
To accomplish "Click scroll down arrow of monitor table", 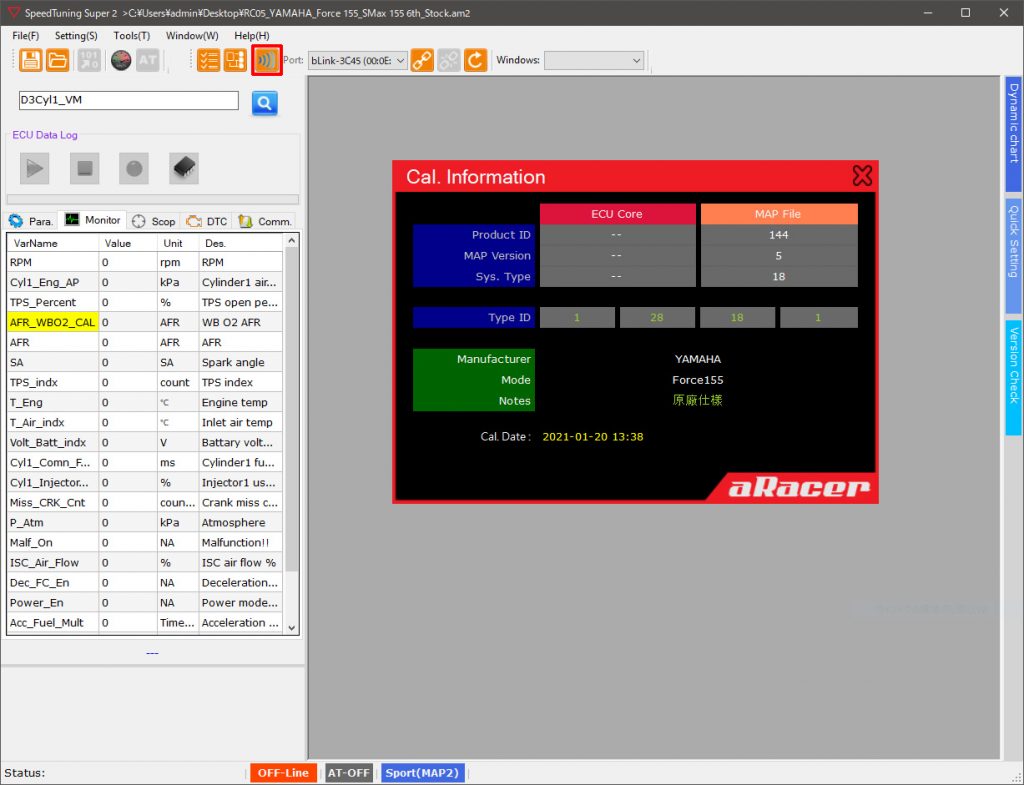I will 292,628.
